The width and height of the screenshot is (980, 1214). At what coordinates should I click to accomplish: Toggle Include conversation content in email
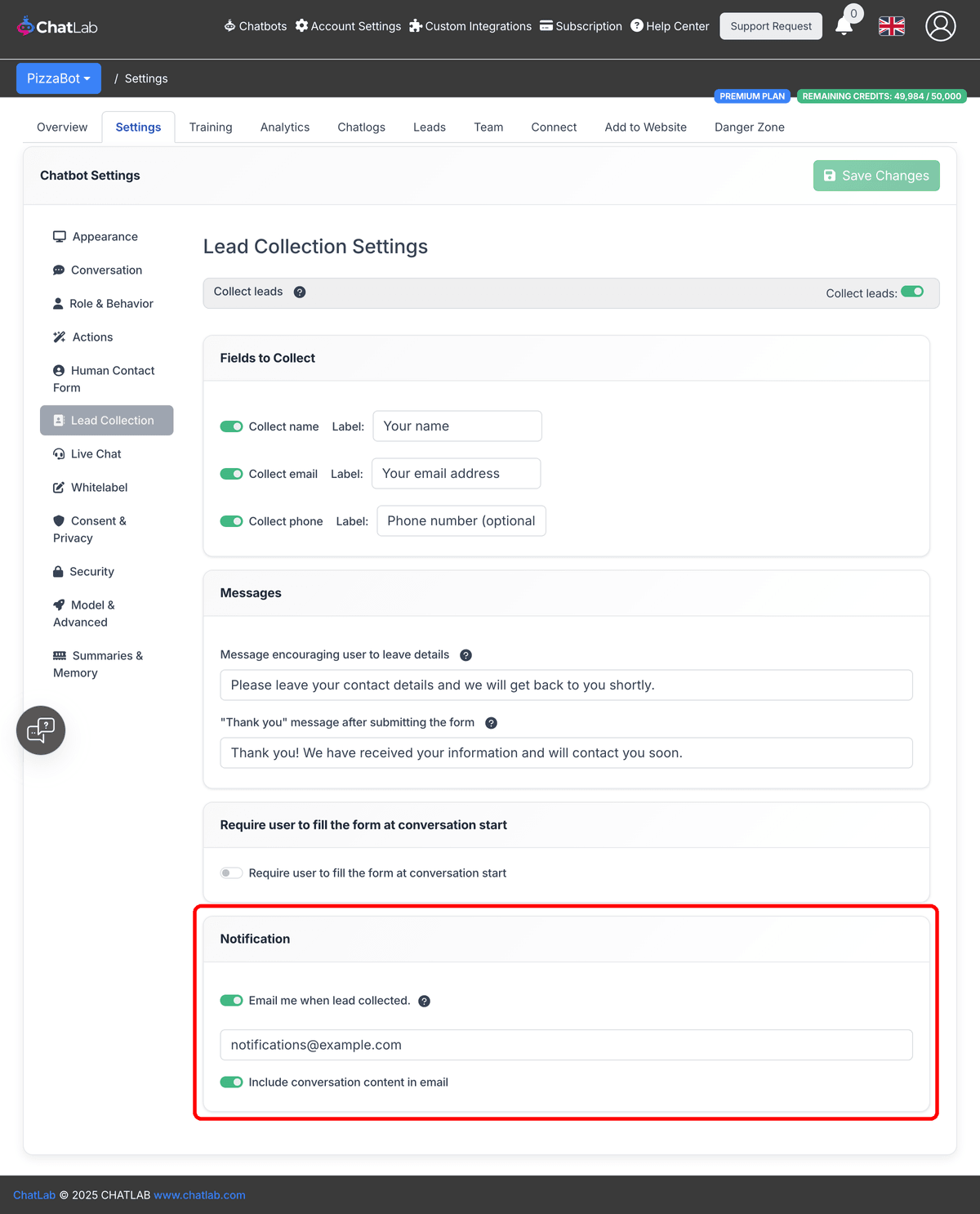pyautogui.click(x=231, y=1082)
